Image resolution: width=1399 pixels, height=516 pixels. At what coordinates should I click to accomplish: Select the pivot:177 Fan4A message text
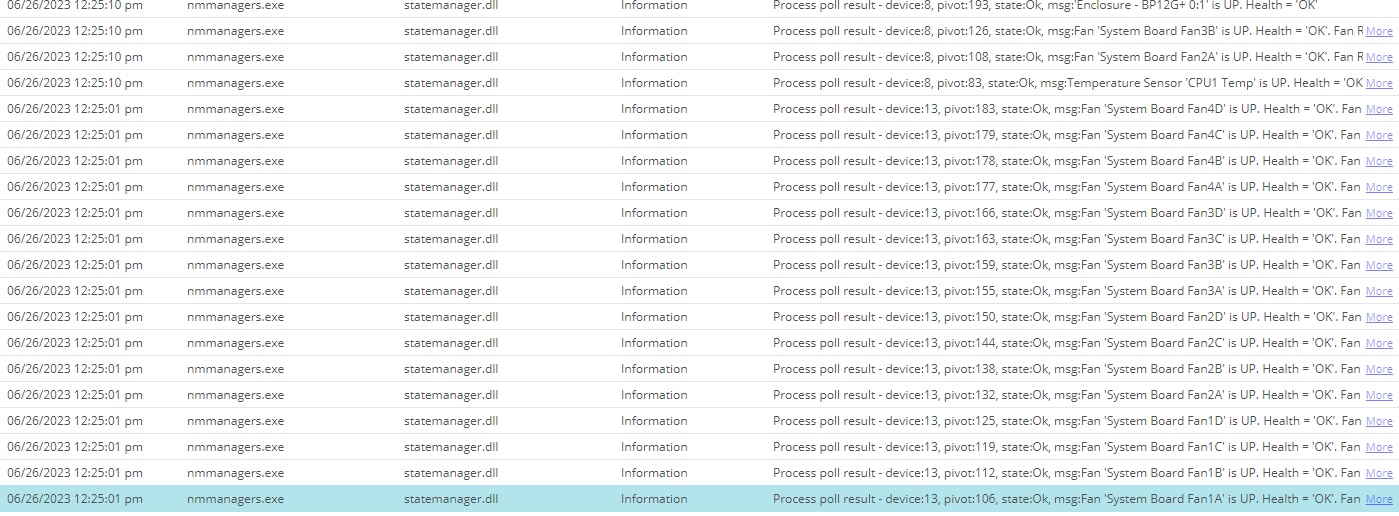click(1068, 187)
